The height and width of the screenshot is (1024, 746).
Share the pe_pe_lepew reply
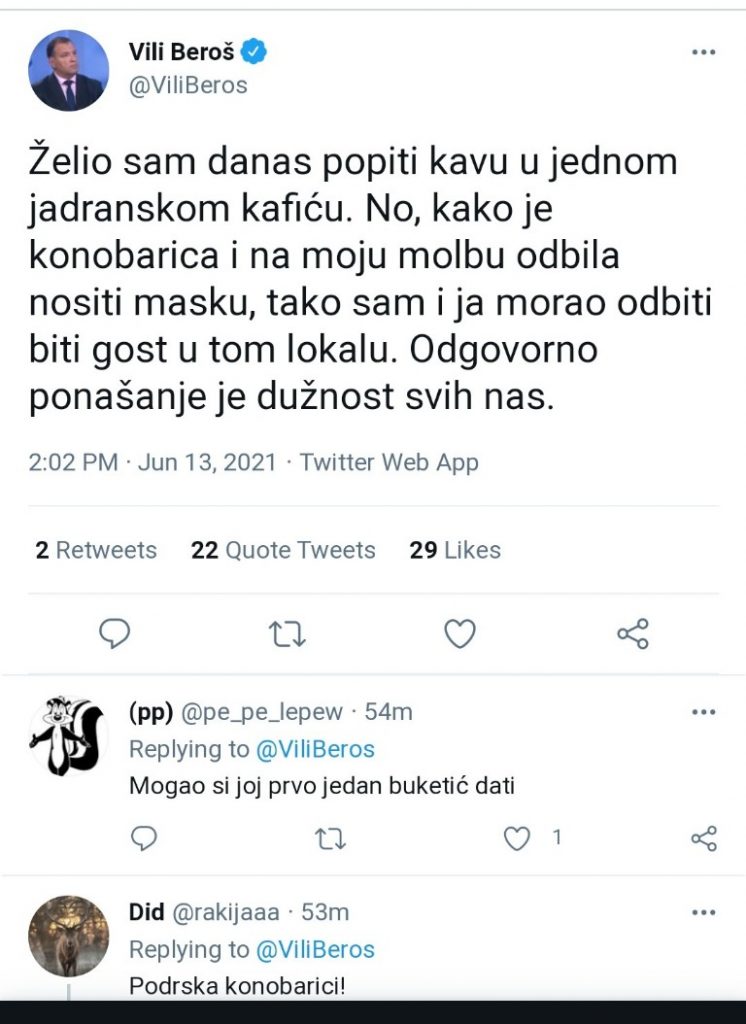tap(704, 838)
